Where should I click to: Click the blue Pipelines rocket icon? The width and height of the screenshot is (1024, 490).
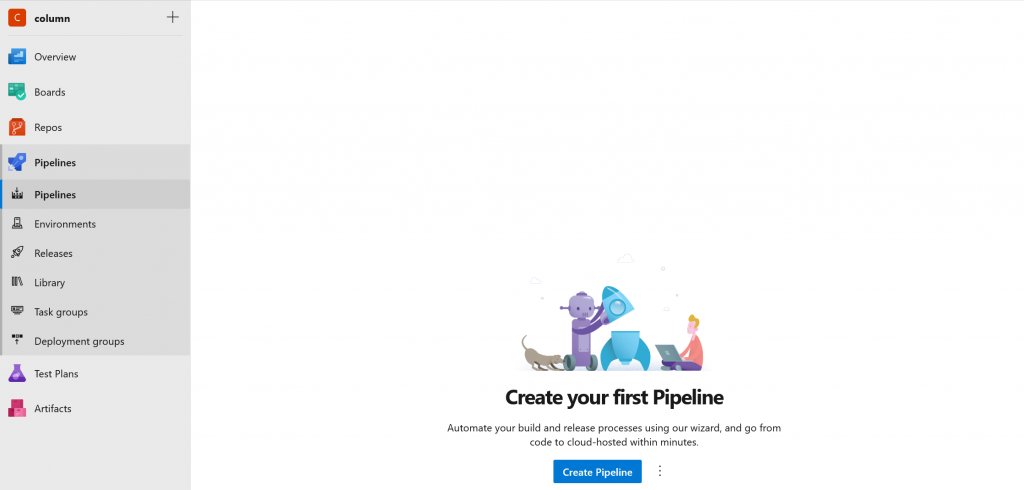click(x=17, y=163)
